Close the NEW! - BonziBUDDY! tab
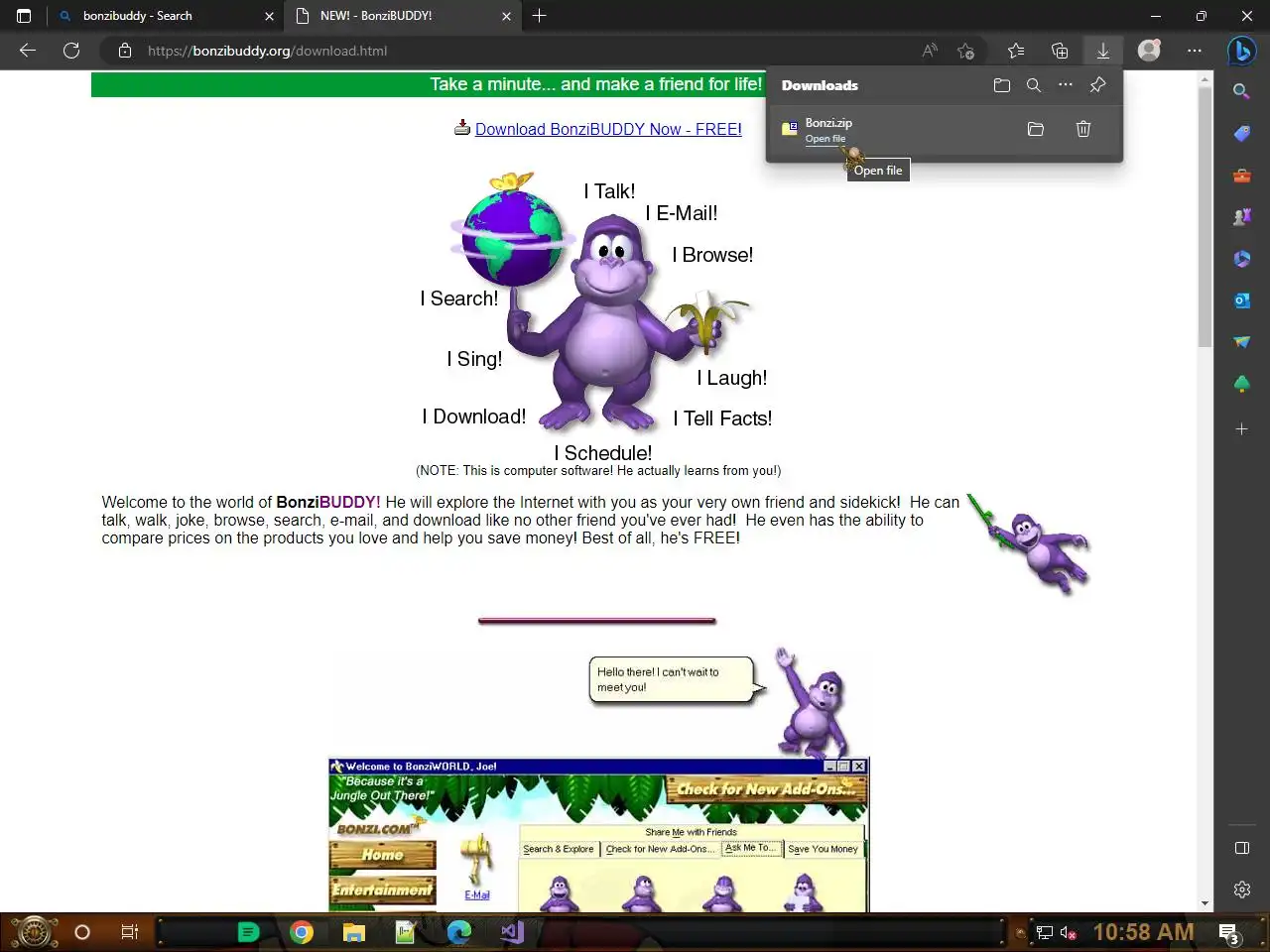The image size is (1270, 952). pos(506,16)
